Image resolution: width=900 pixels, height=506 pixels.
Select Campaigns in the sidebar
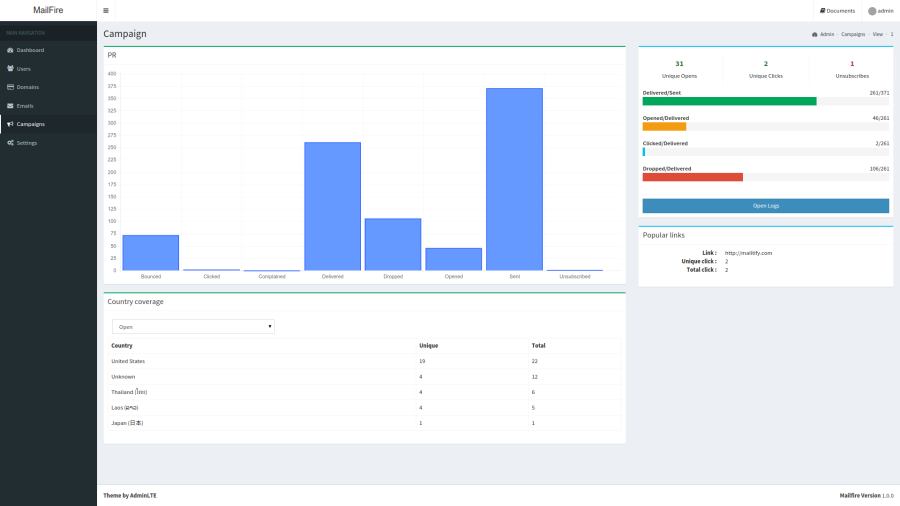click(48, 124)
